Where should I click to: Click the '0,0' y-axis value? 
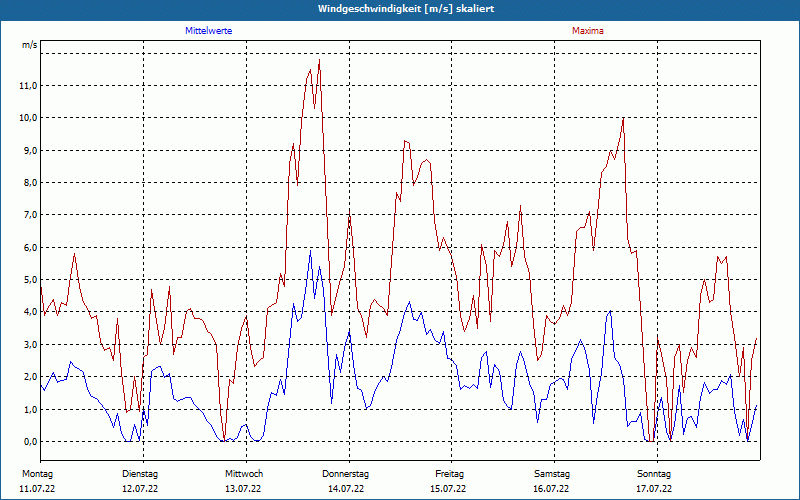pyautogui.click(x=30, y=441)
